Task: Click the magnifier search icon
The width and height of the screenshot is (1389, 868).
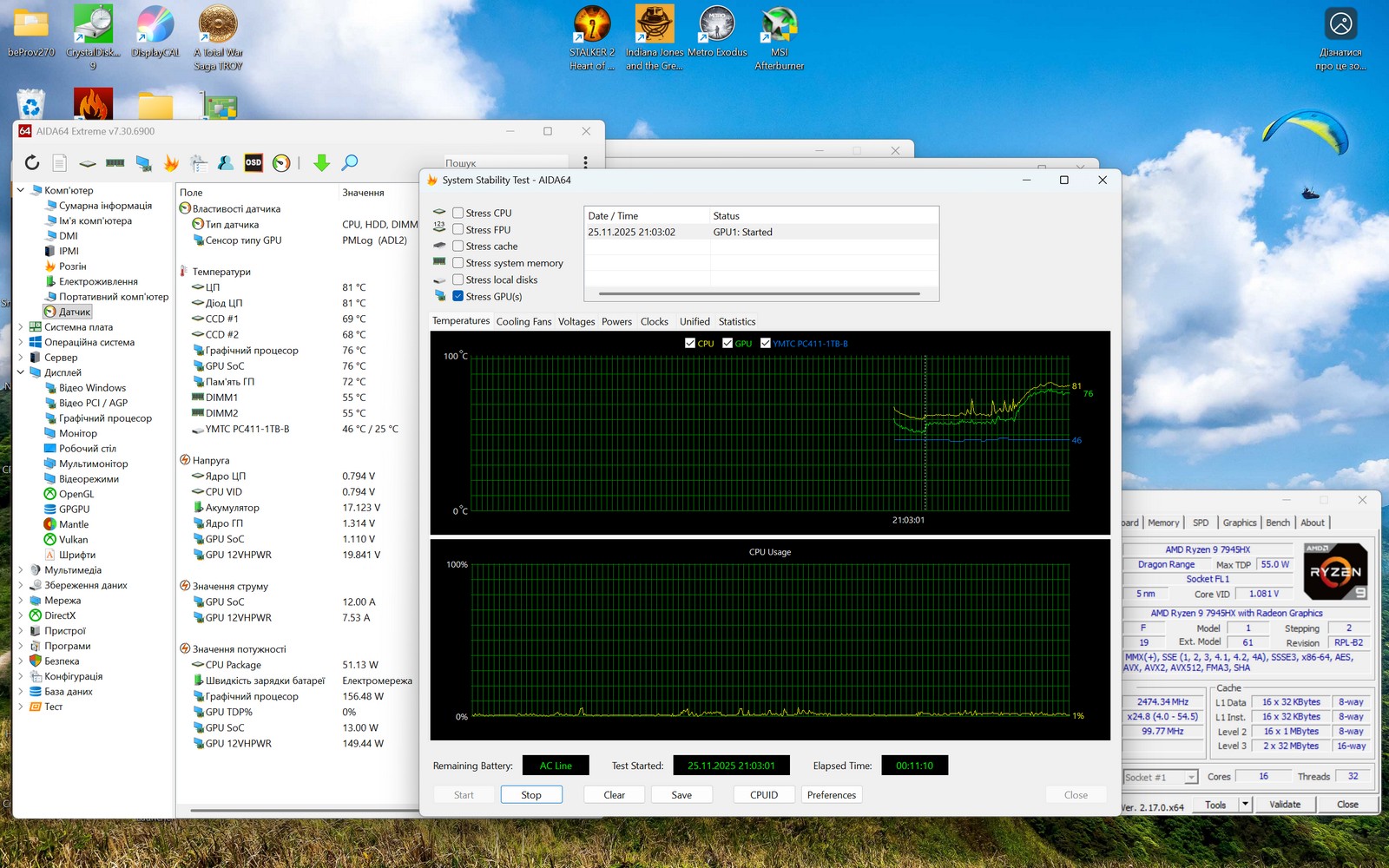Action: tap(350, 162)
